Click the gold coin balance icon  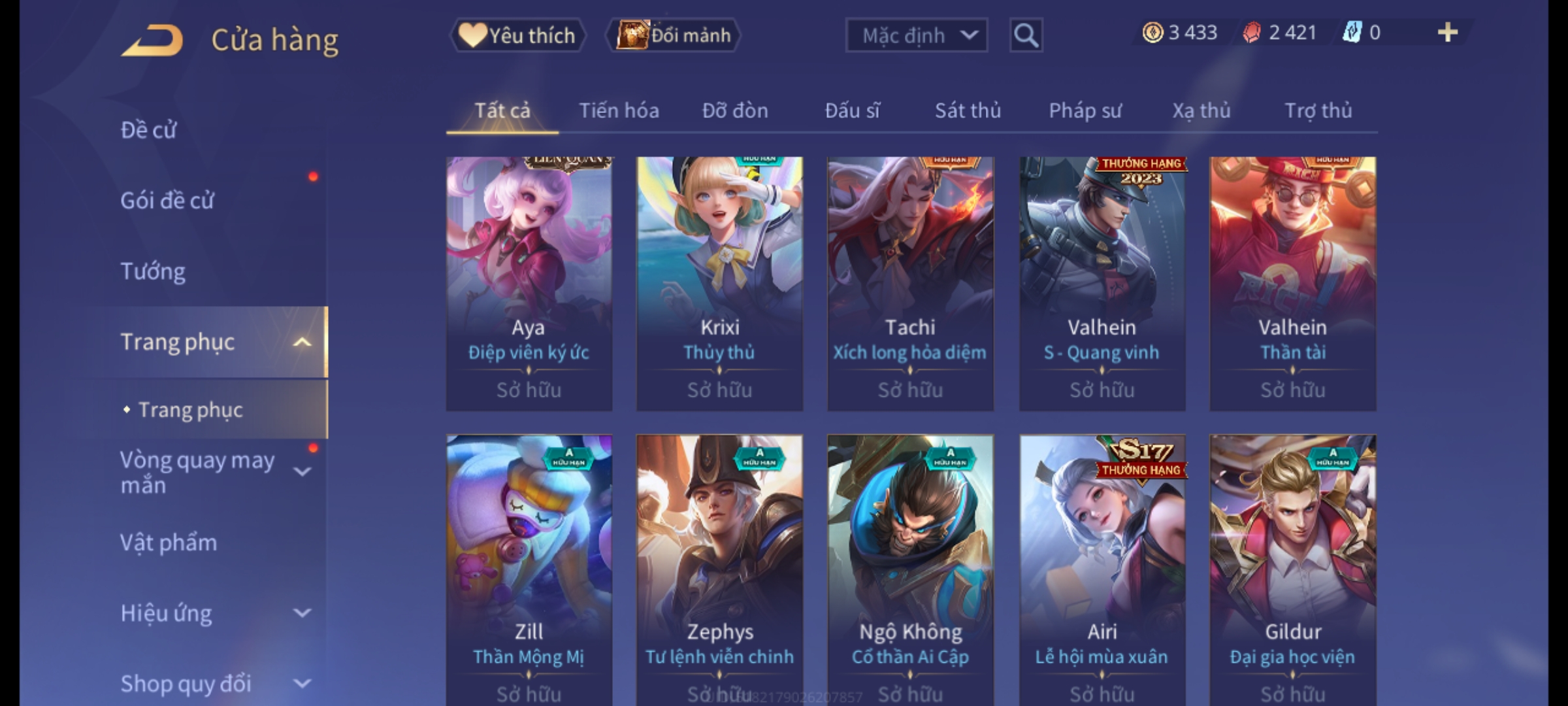(x=1152, y=33)
